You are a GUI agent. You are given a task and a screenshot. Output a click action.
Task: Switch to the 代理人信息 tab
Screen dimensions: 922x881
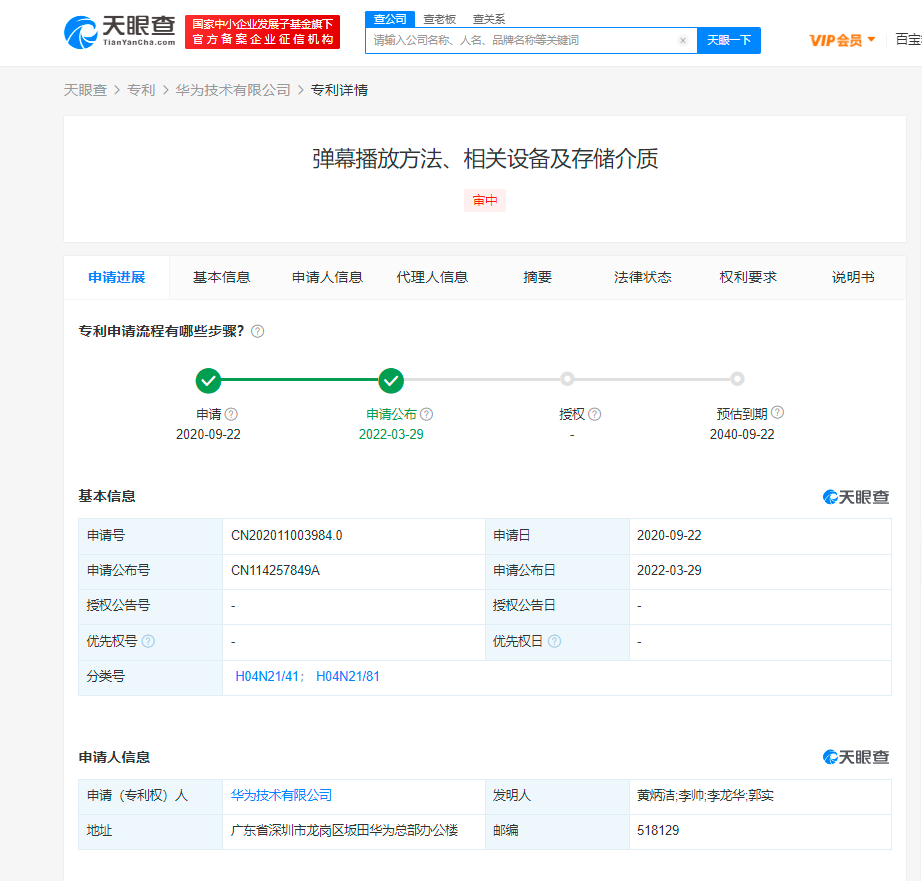click(432, 278)
